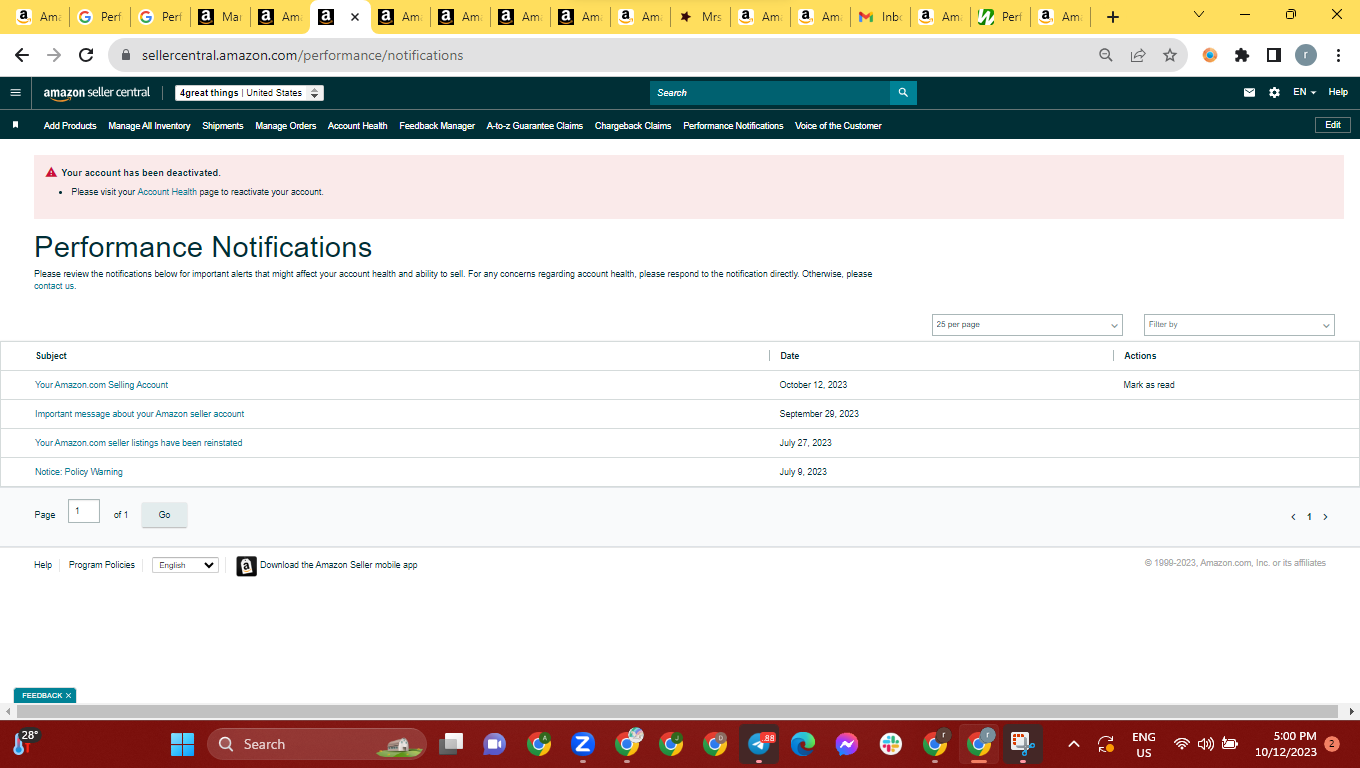Go to Account Health in the nav bar
Viewport: 1360px width, 768px height.
pyautogui.click(x=358, y=126)
